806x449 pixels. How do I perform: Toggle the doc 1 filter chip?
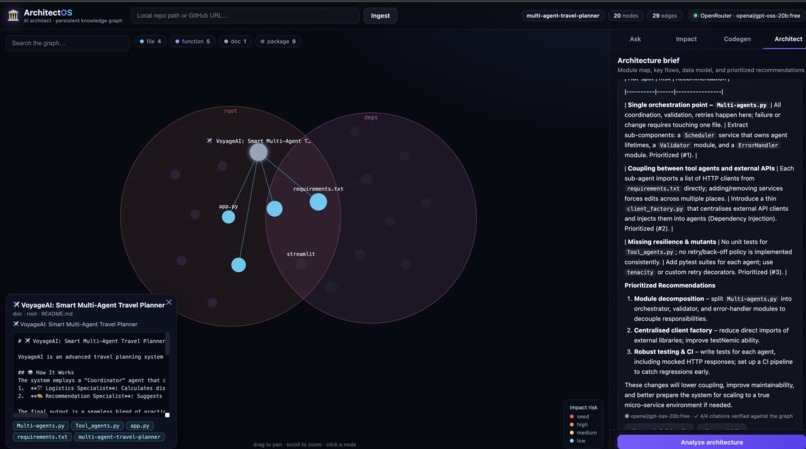[235, 41]
